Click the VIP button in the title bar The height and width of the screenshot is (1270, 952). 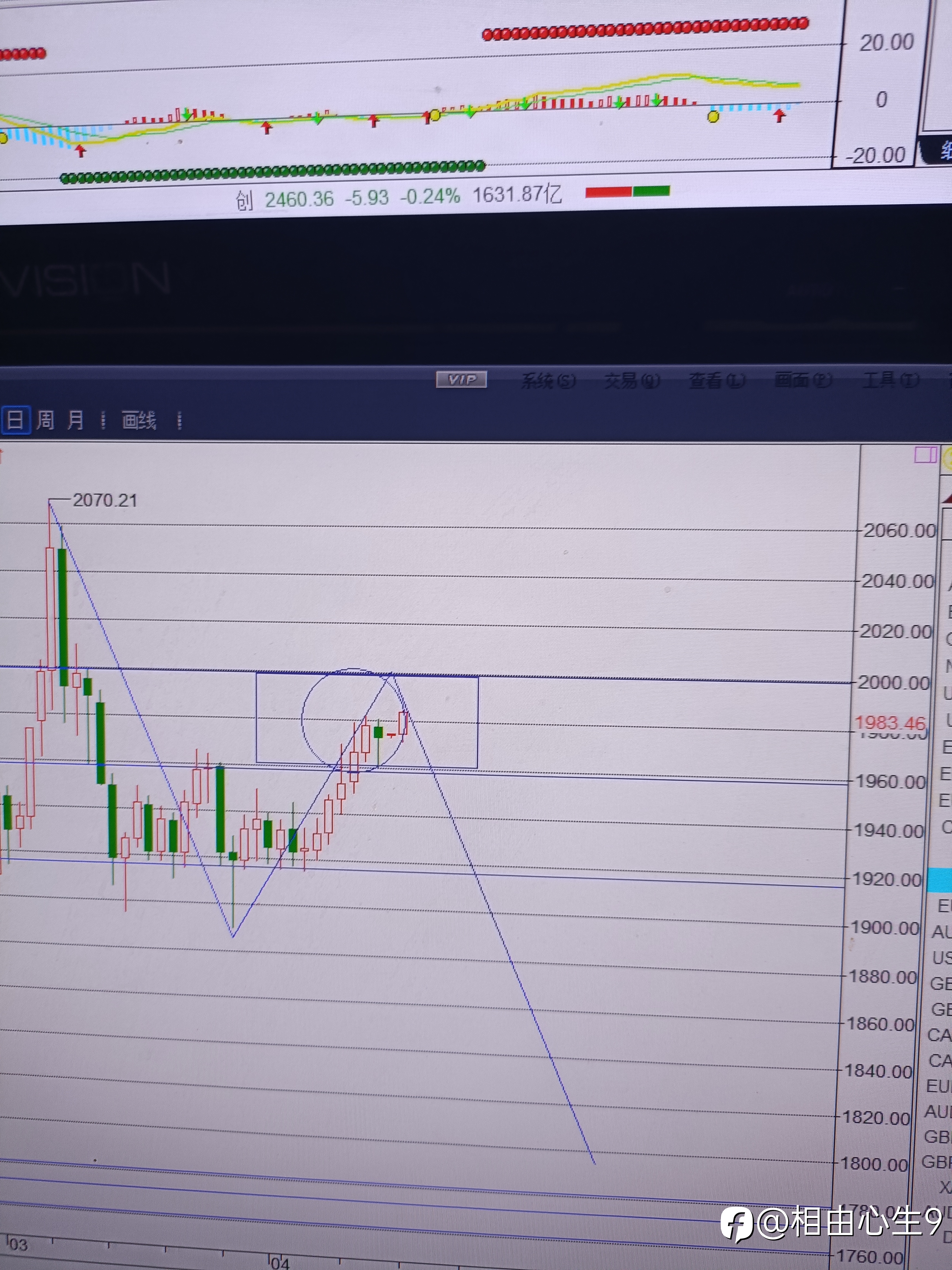click(x=461, y=380)
